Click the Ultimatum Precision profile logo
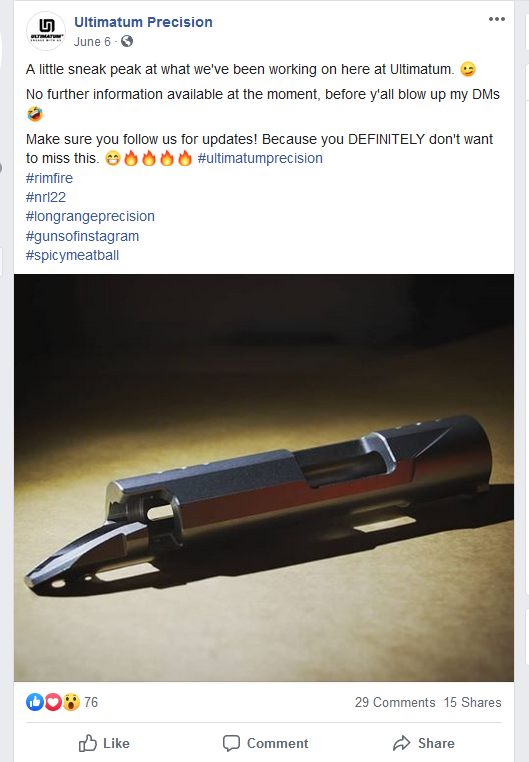529x762 pixels. click(x=46, y=31)
